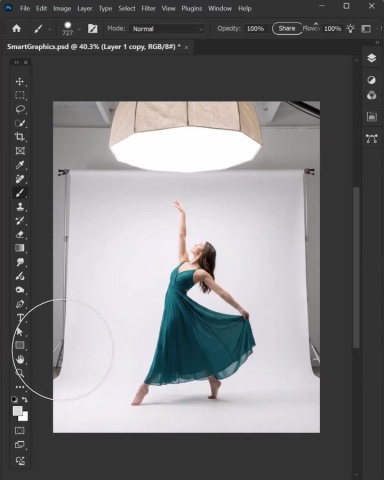
Task: Open the blending Mode dropdown
Action: [x=167, y=29]
